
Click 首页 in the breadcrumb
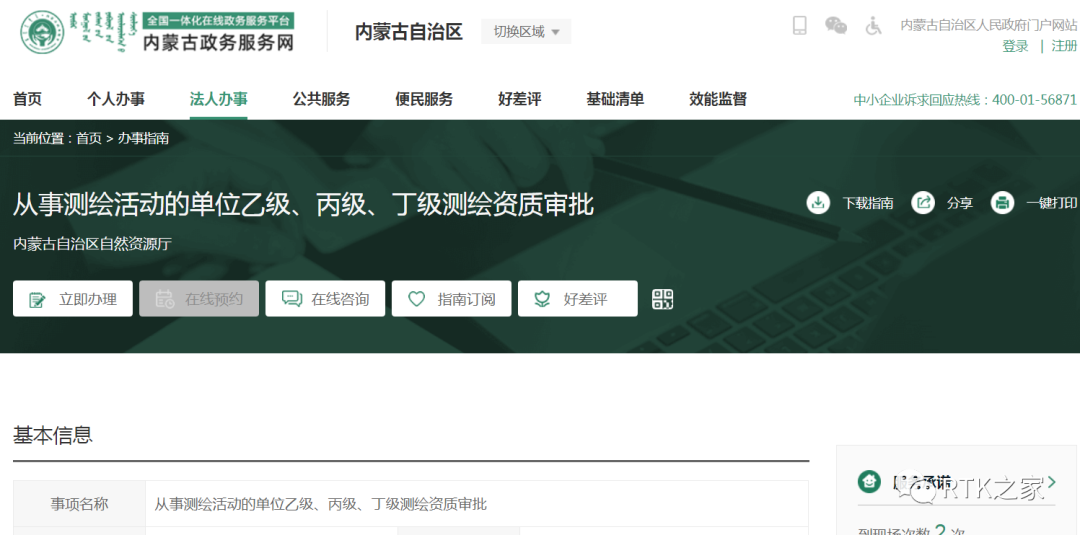point(89,138)
